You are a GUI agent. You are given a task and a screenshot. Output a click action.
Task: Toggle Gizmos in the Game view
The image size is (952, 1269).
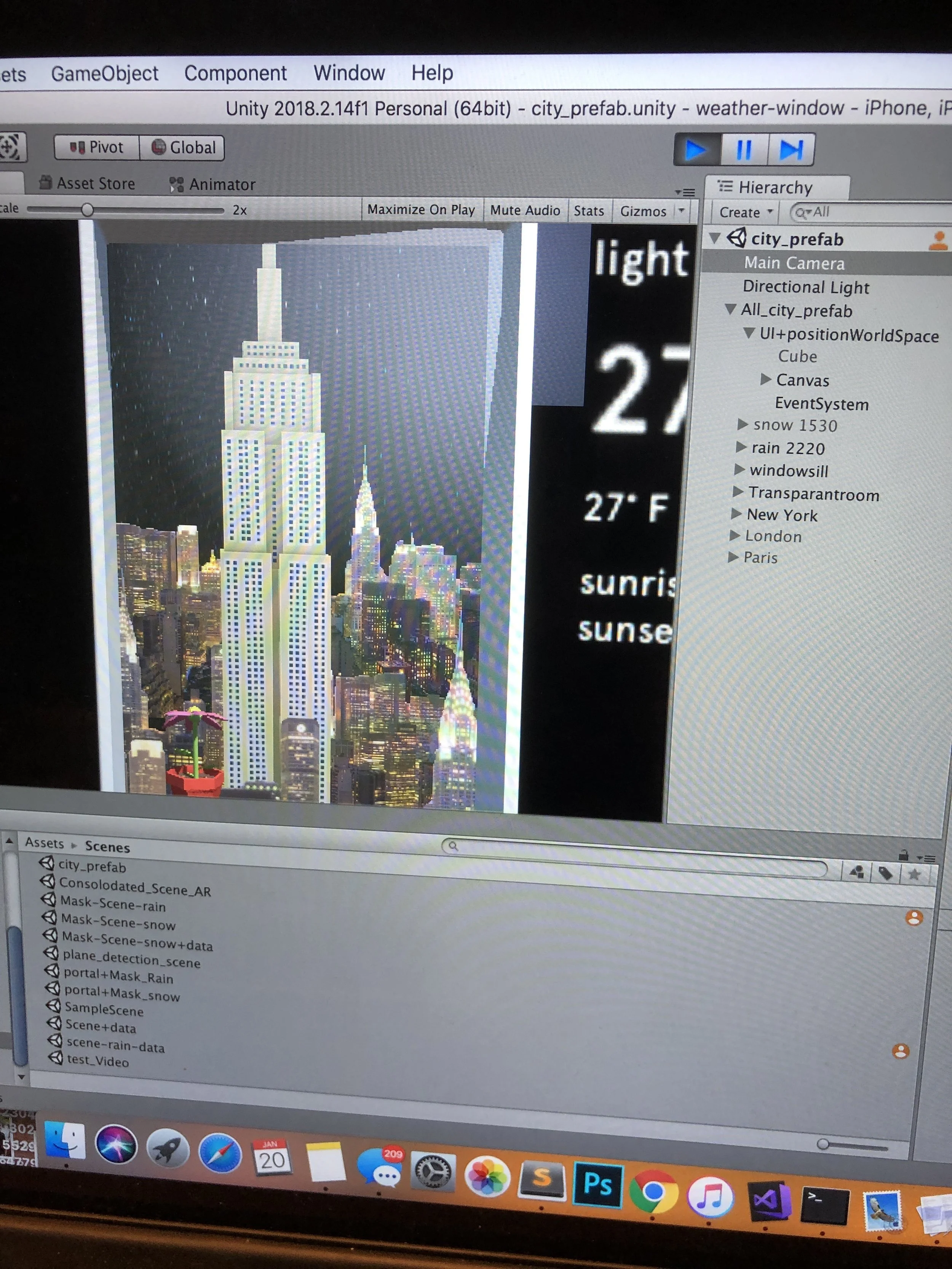[x=643, y=211]
